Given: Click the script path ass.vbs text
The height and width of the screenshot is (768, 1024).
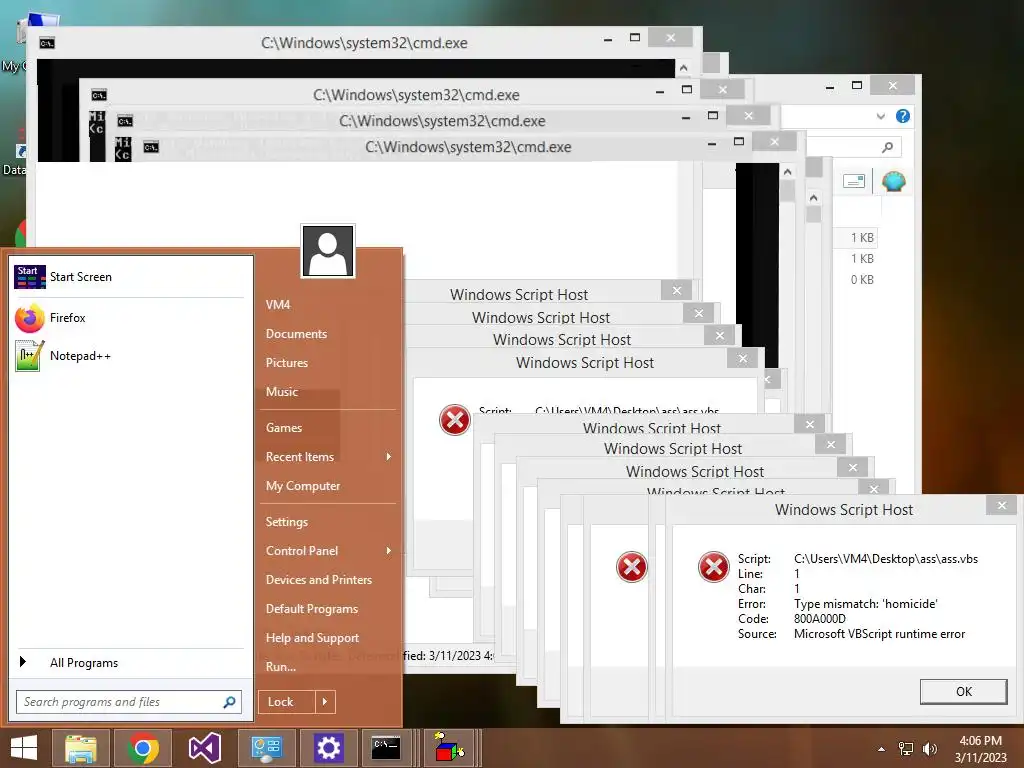Looking at the screenshot, I should click(x=886, y=559).
